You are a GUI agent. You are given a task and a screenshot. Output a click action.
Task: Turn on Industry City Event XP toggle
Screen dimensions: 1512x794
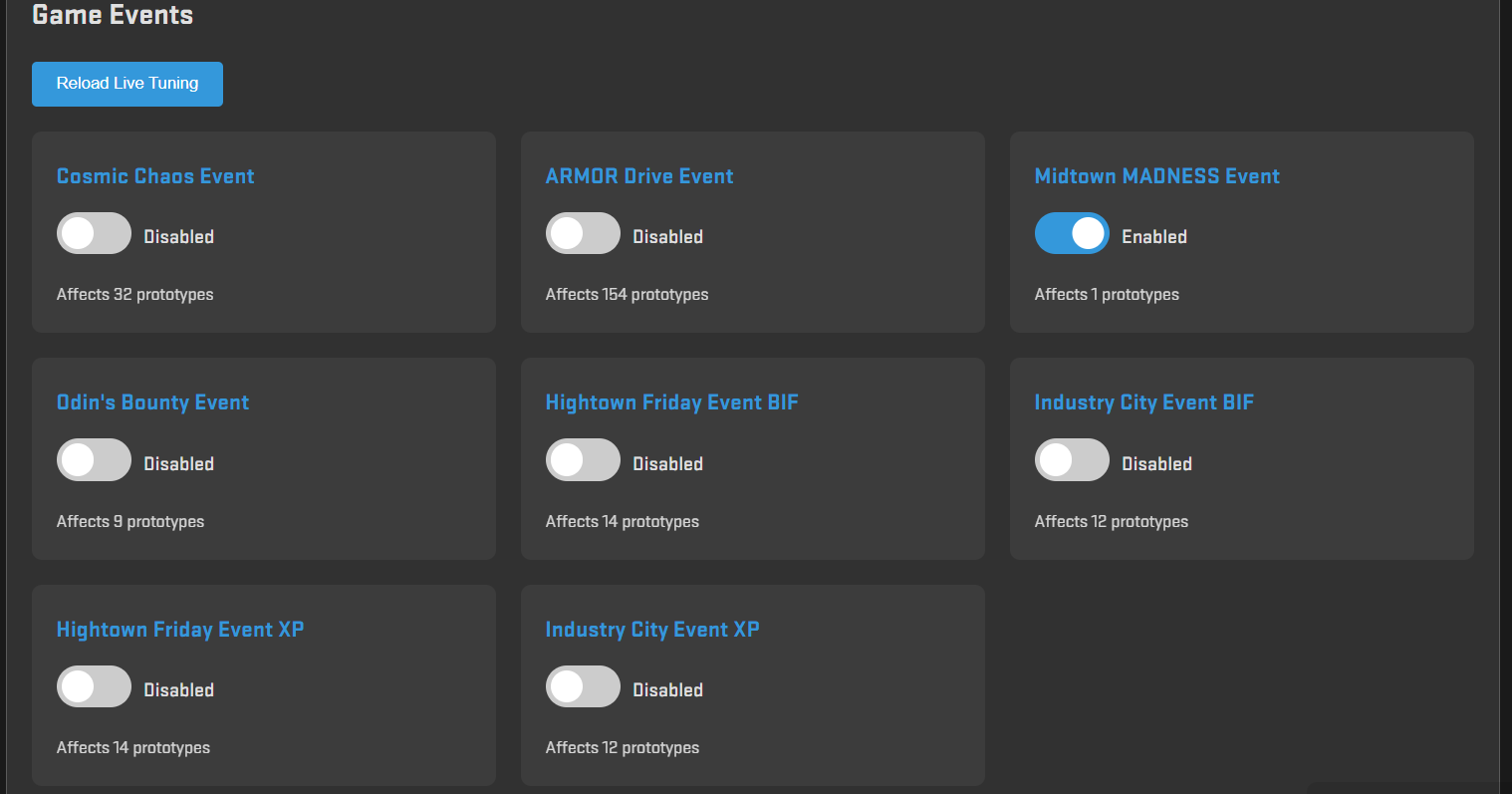tap(583, 687)
